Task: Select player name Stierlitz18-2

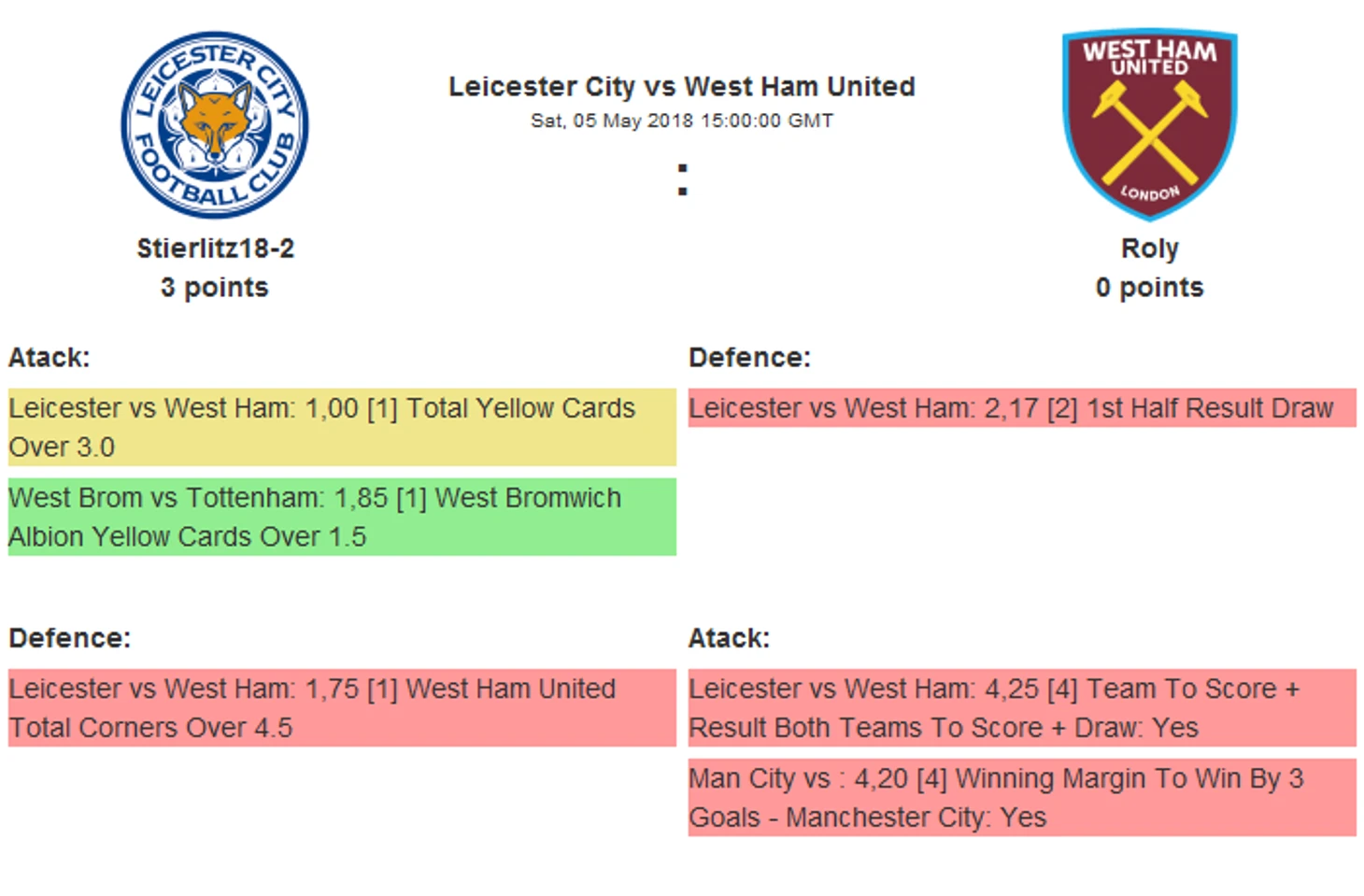Action: click(x=215, y=249)
